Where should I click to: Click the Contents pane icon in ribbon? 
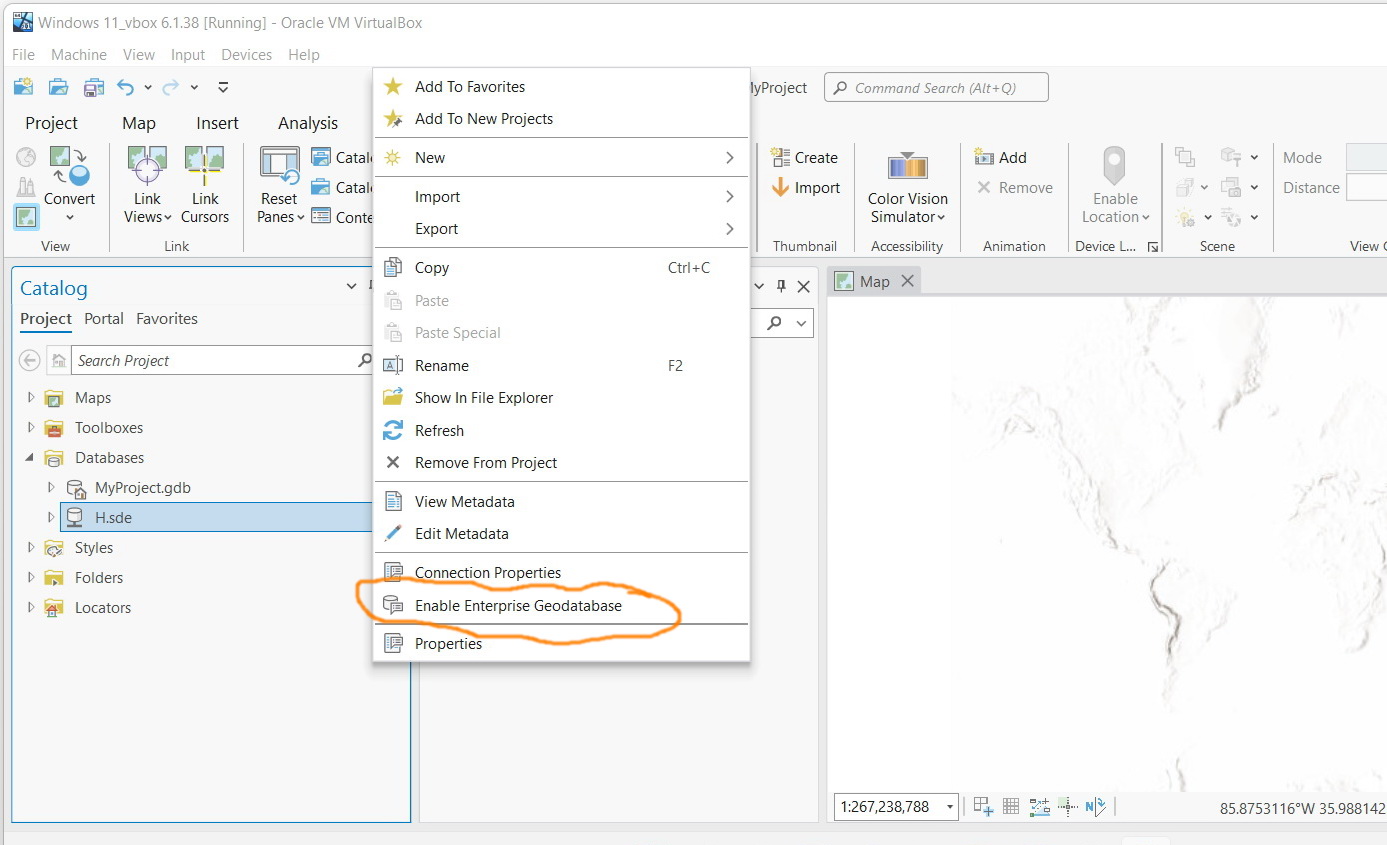tap(321, 217)
